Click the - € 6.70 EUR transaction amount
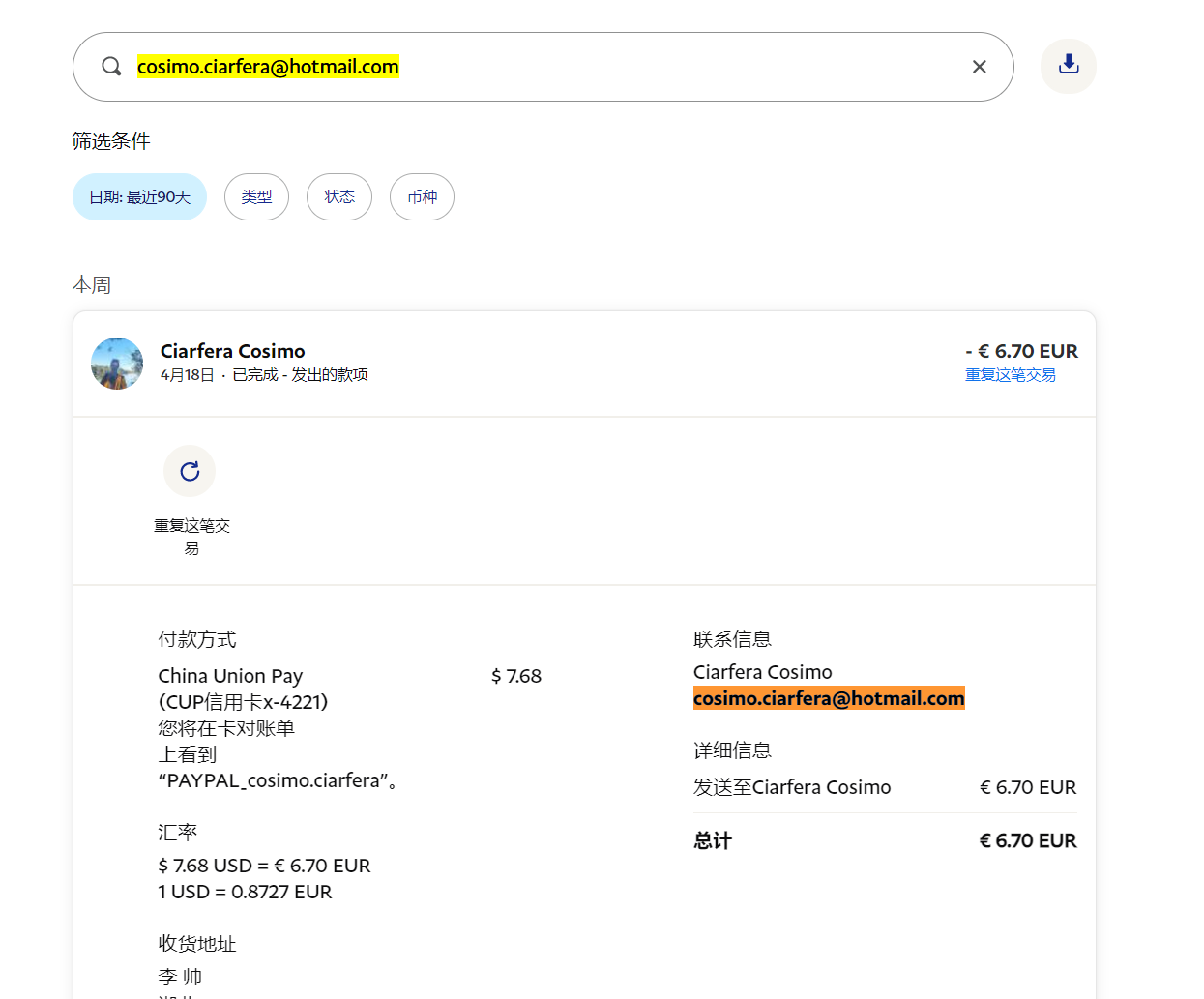1204x999 pixels. click(1021, 351)
